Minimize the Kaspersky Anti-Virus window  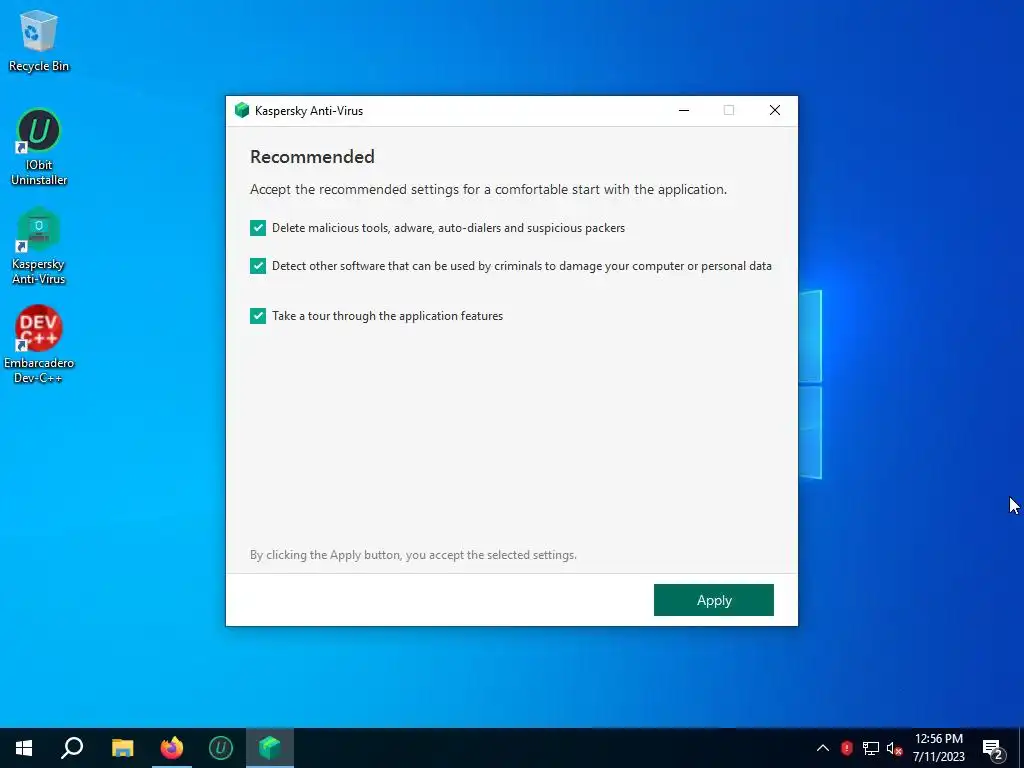pyautogui.click(x=684, y=110)
